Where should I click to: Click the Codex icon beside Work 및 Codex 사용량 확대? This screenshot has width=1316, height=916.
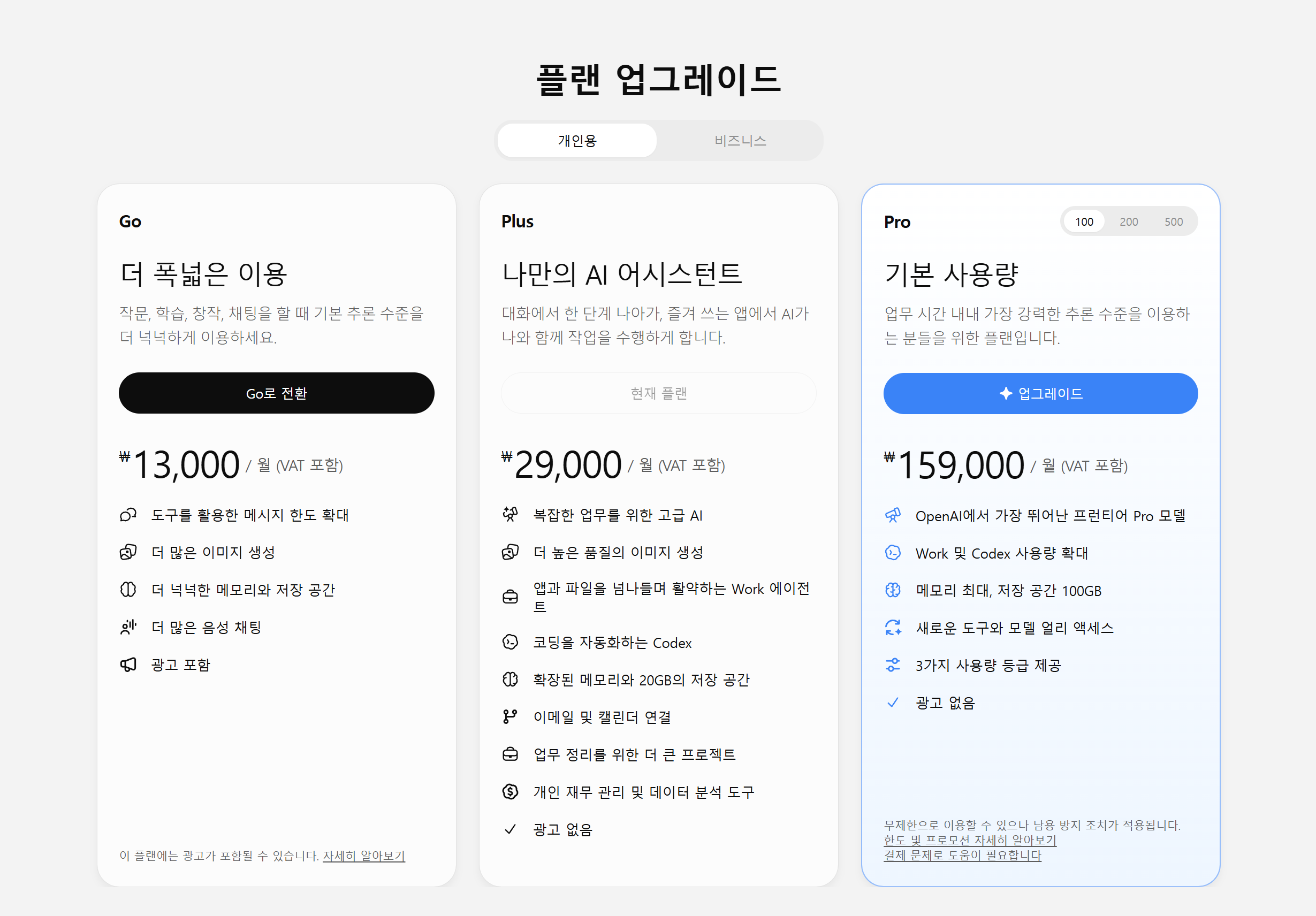coord(893,553)
